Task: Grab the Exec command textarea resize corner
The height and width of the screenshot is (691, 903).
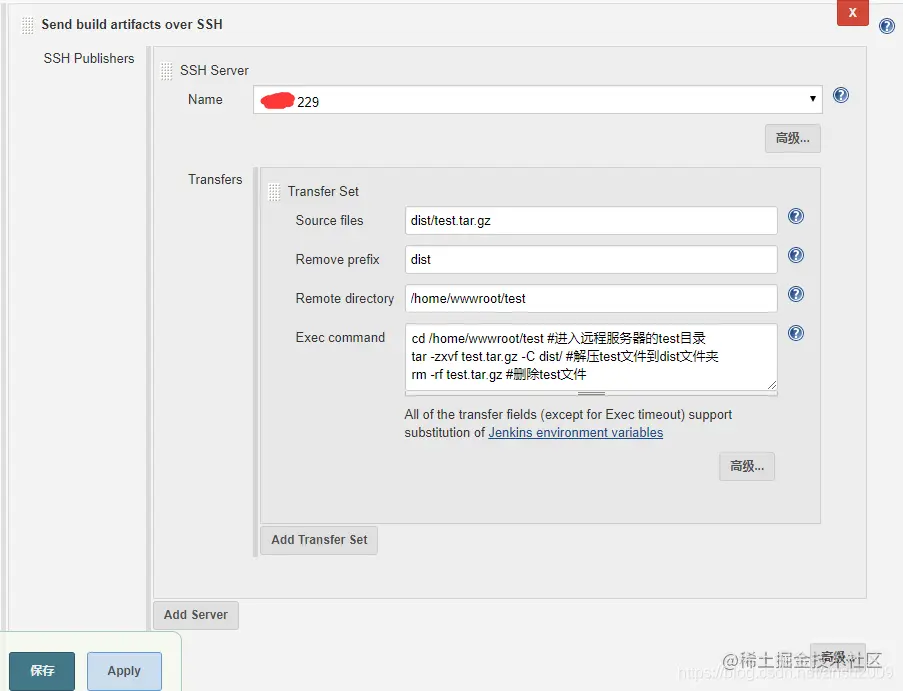Action: coord(772,385)
